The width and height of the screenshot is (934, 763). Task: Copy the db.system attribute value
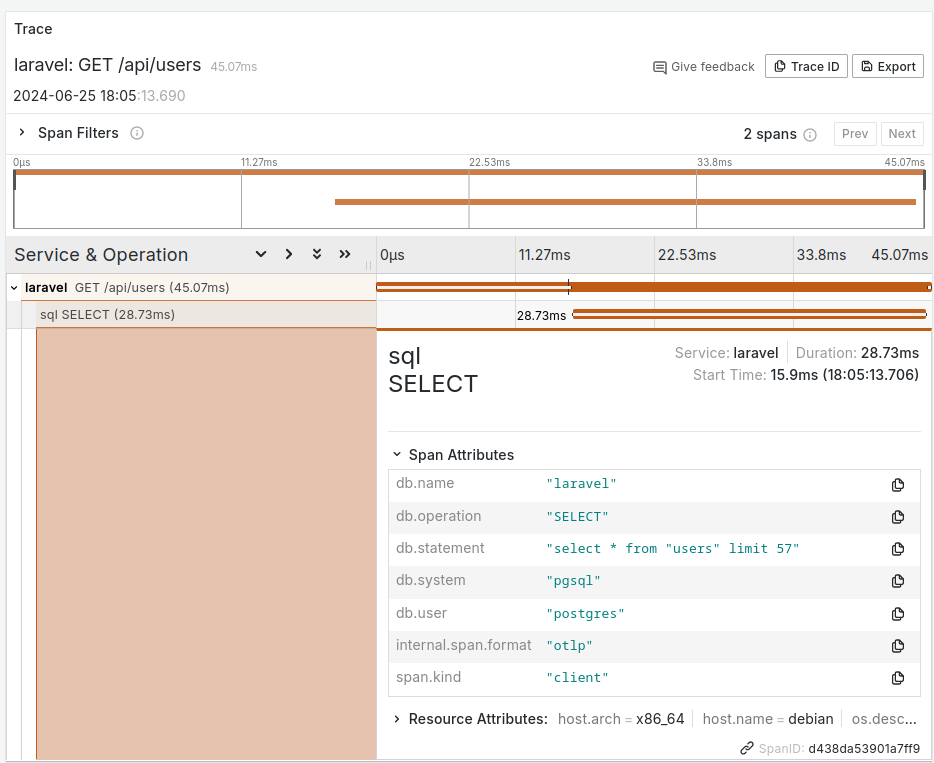pos(898,581)
